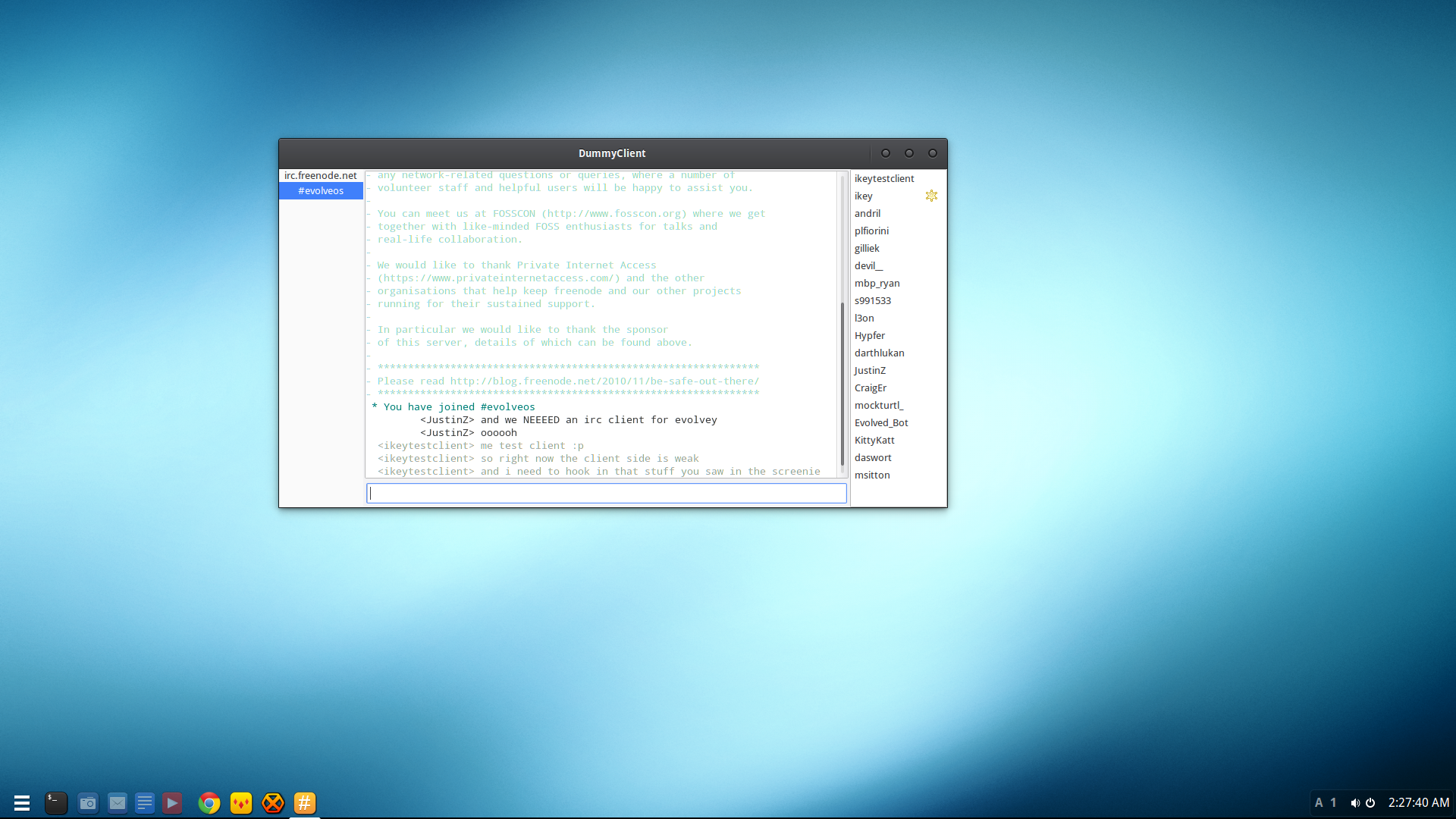Click JustinZ's 'oooooh' message
Image resolution: width=1456 pixels, height=819 pixels.
(499, 433)
